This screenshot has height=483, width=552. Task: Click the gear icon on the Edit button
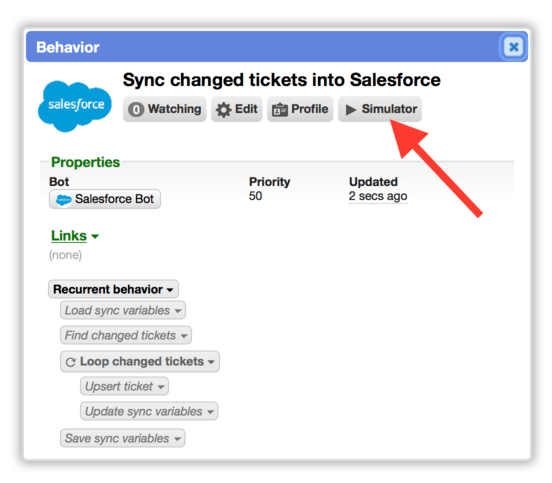(x=223, y=110)
